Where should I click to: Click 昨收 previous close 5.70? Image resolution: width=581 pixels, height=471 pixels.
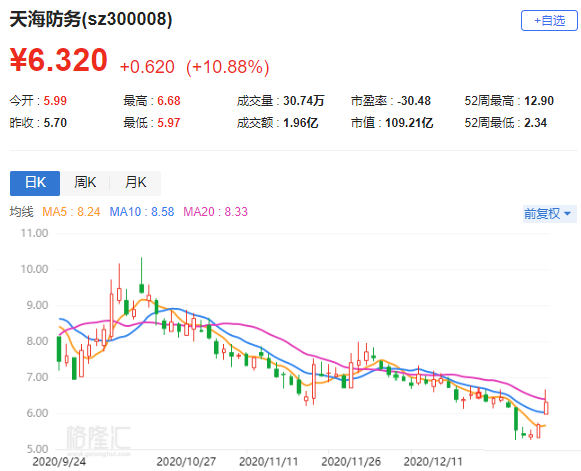tap(55, 123)
